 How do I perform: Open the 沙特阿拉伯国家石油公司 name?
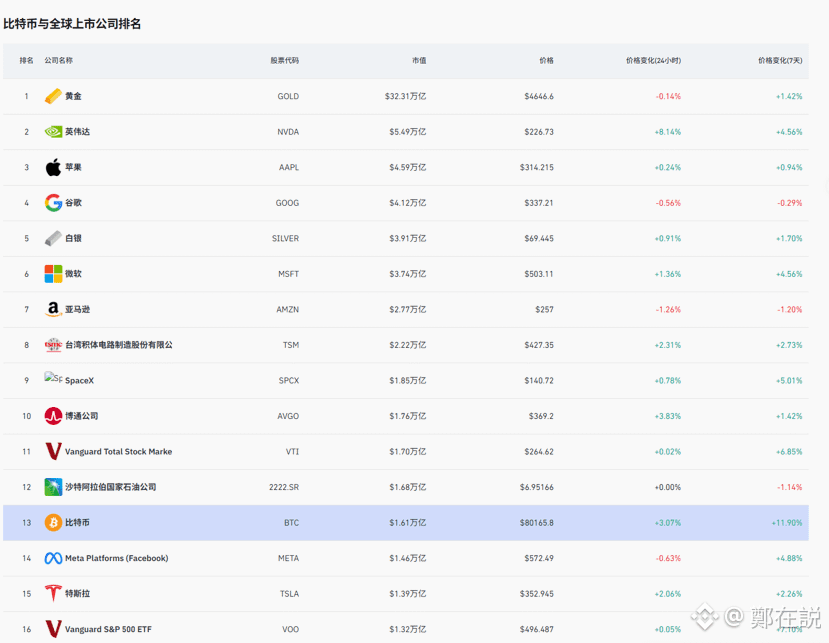coord(110,487)
